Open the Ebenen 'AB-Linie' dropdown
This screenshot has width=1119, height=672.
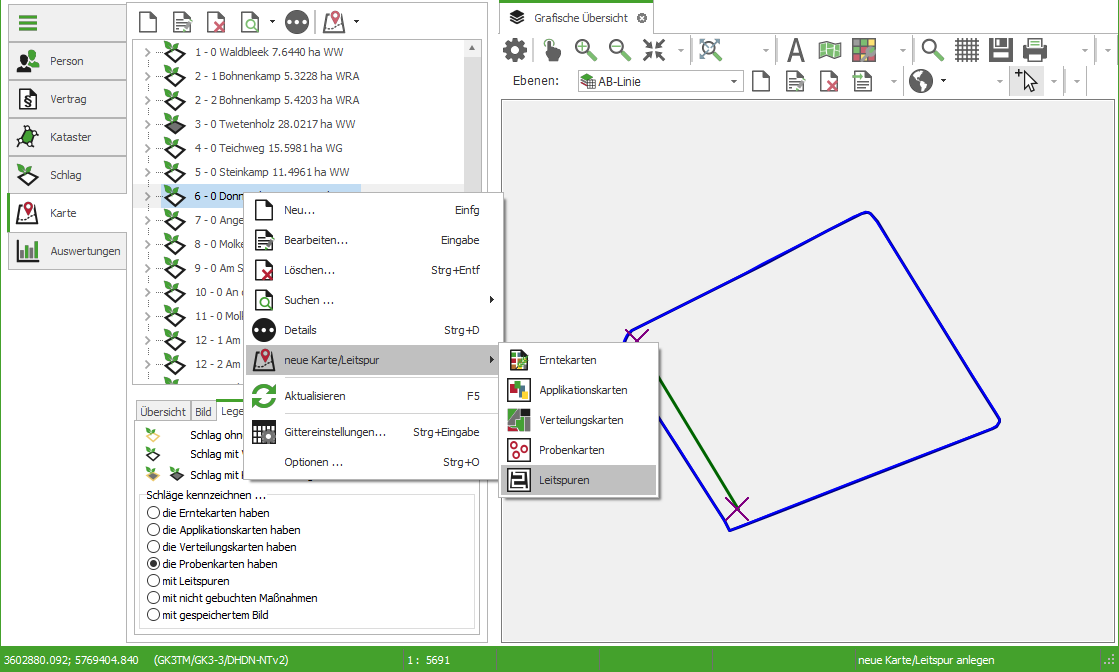click(735, 82)
